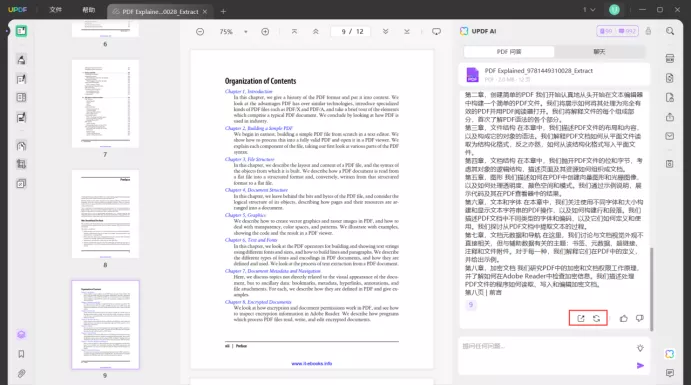Open the edit PDF tool in sidebar
This screenshot has width=691, height=386.
click(21, 79)
